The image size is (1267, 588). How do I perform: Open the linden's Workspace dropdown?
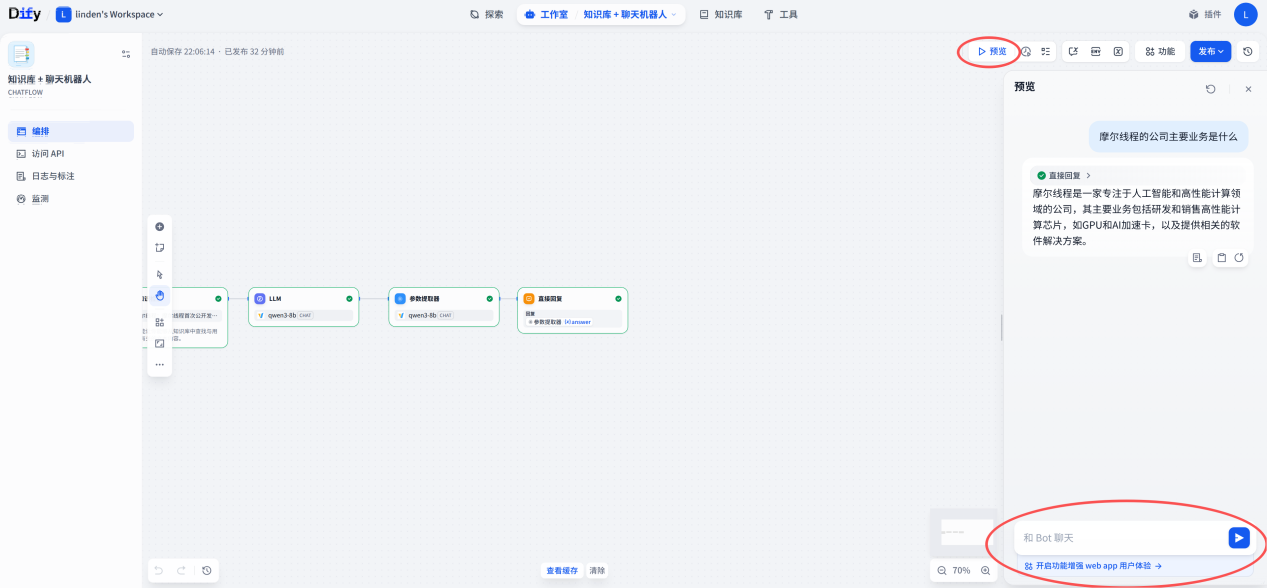(110, 15)
